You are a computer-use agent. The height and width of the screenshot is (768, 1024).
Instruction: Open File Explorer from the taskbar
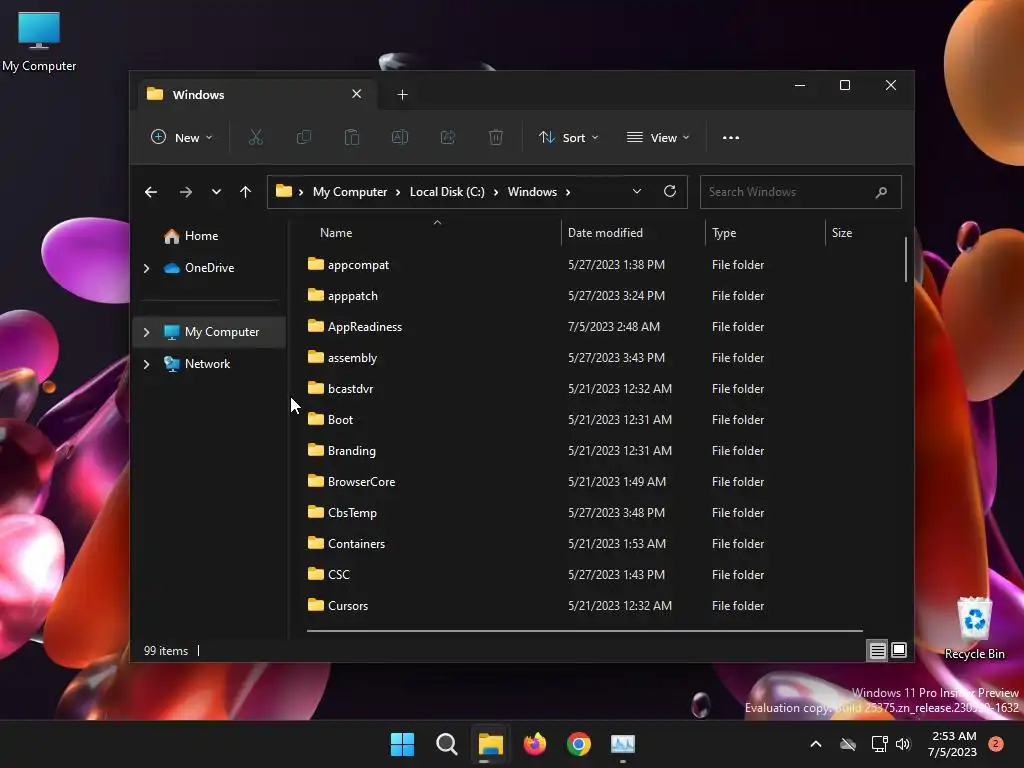point(490,744)
